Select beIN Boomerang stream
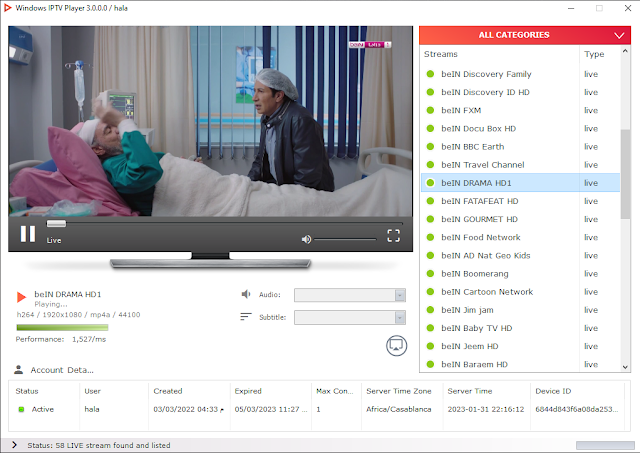Viewport: 640px width, 453px height. 520,274
